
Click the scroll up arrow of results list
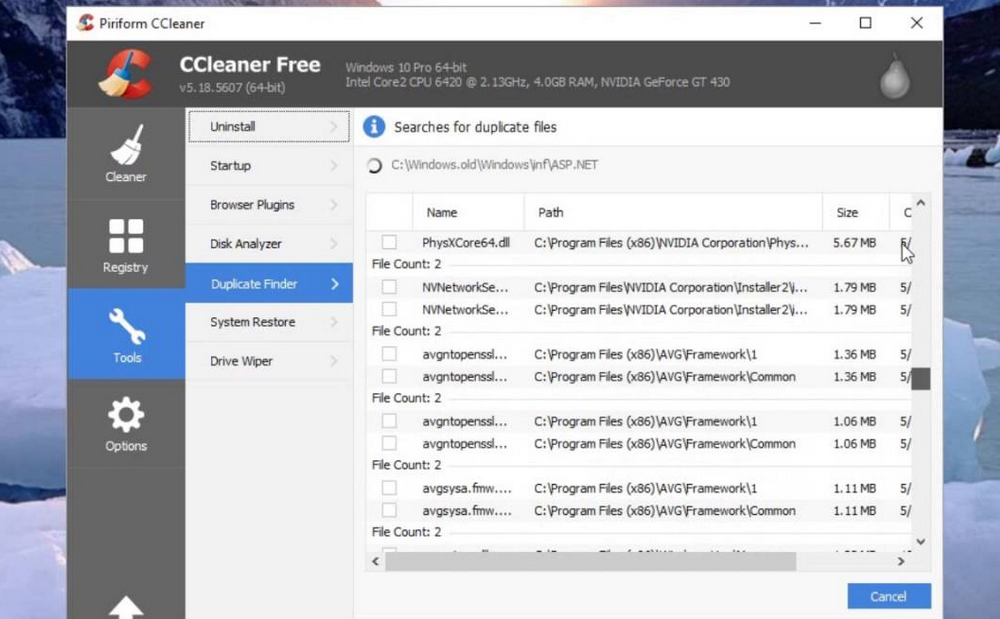(x=920, y=203)
